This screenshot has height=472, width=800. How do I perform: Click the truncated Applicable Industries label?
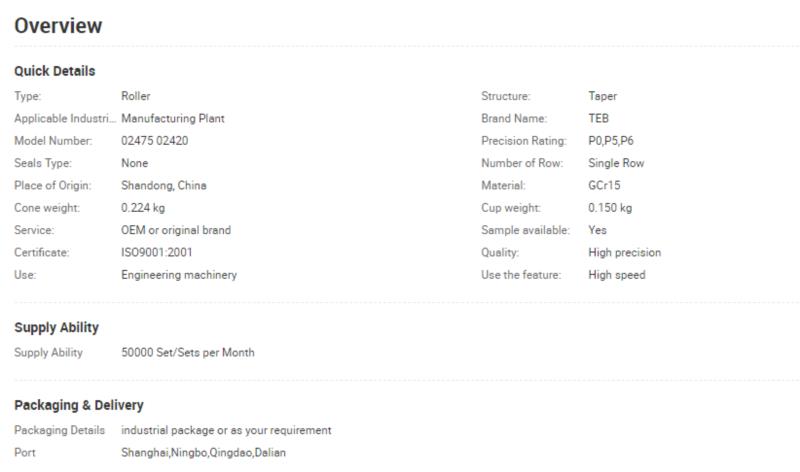click(x=65, y=118)
